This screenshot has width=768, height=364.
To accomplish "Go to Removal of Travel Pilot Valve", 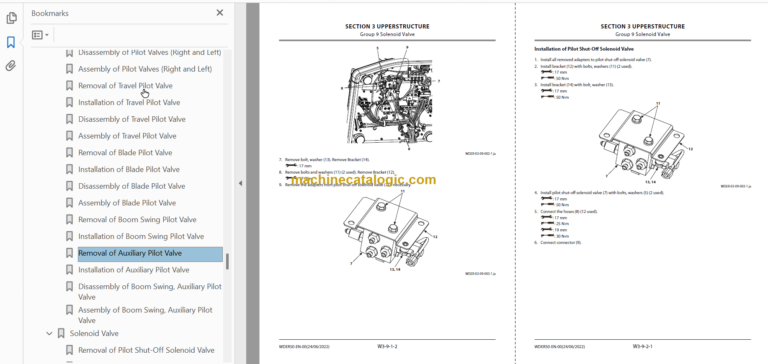I will 125,86.
